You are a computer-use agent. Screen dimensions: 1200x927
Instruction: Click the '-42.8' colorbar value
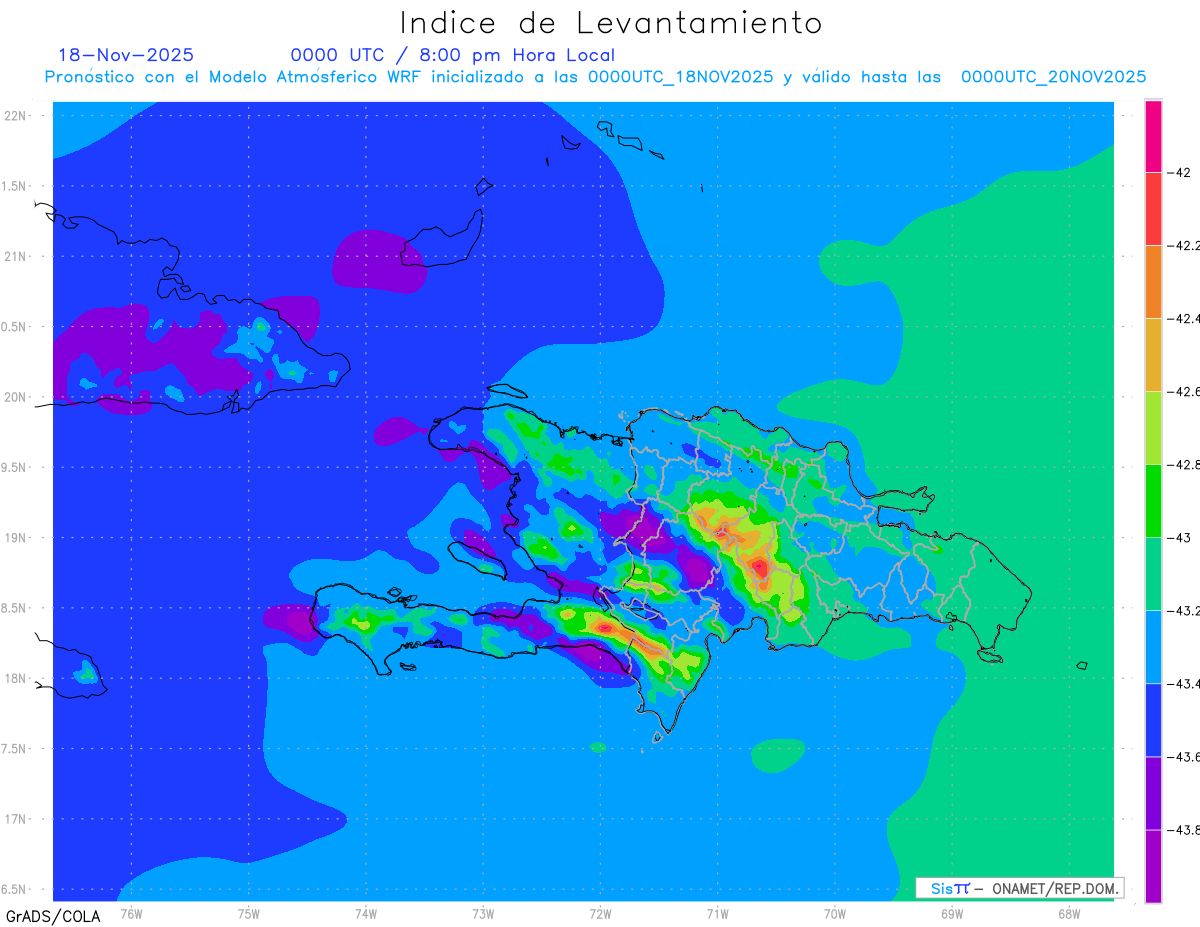tap(1184, 465)
